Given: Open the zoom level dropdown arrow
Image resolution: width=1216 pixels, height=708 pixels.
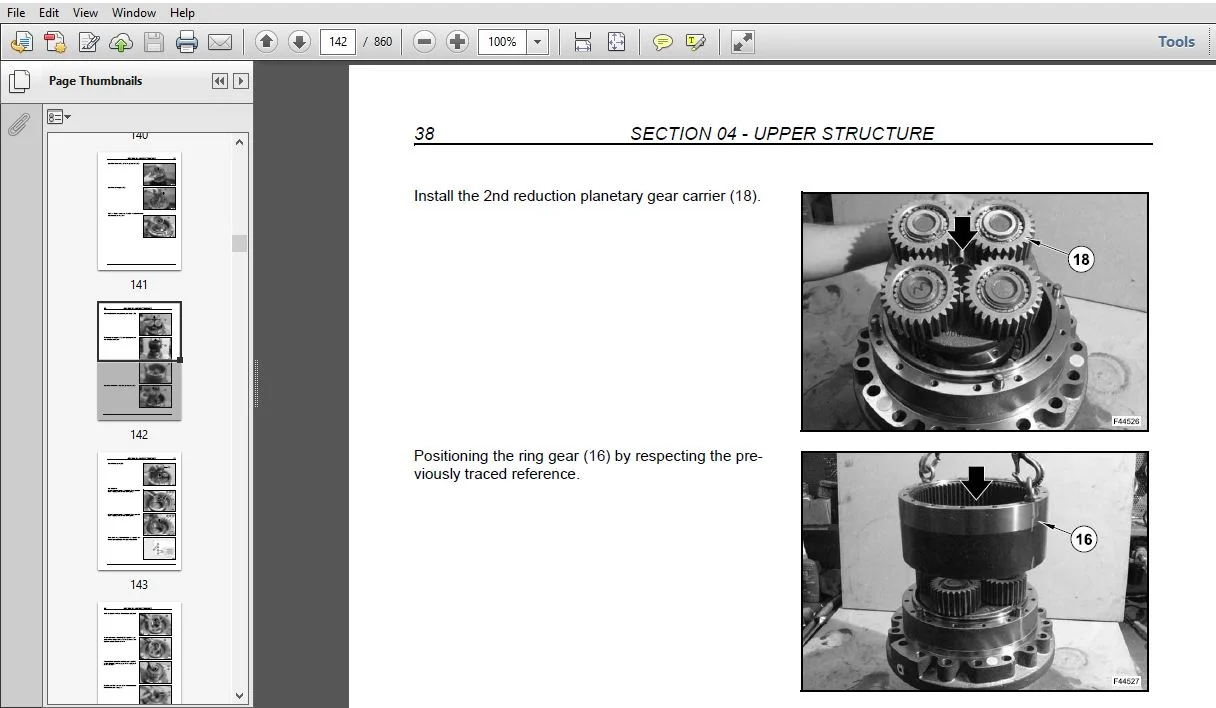Looking at the screenshot, I should point(538,42).
